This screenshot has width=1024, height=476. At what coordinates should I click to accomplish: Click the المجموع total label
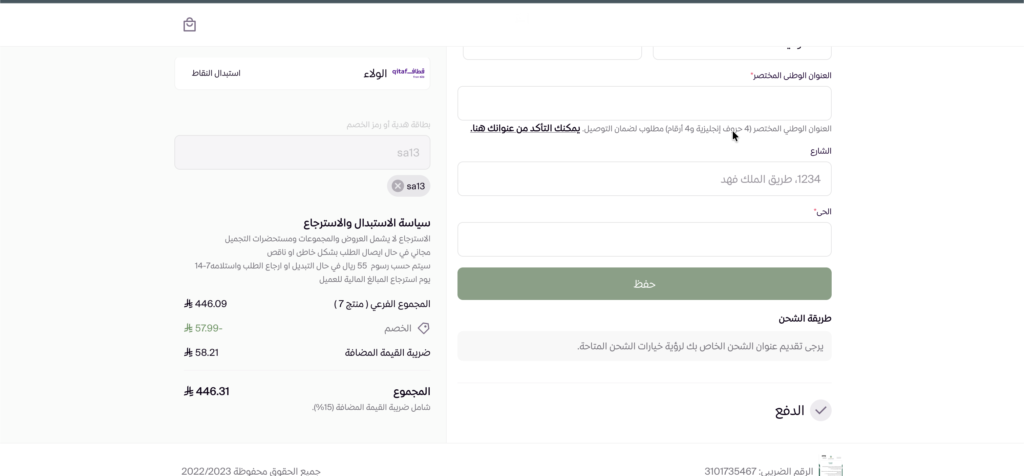coord(411,392)
